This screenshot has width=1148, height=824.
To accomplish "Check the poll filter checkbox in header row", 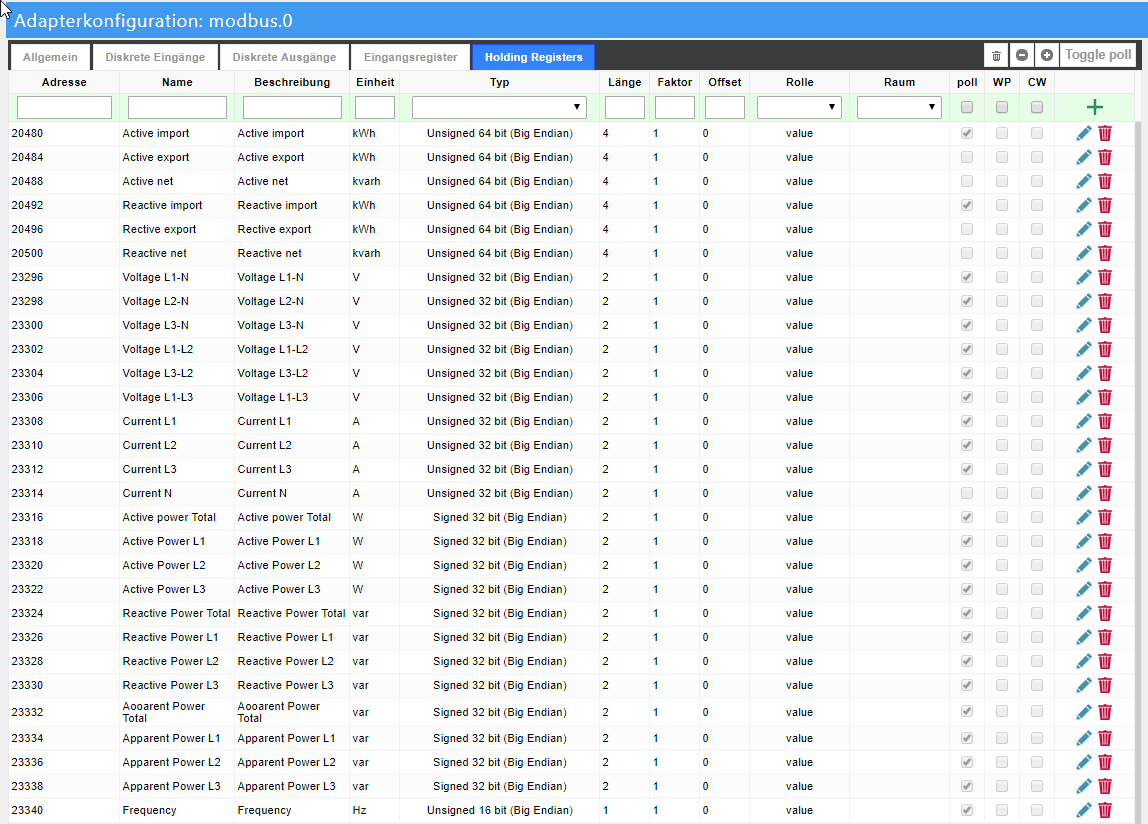I will (x=967, y=108).
